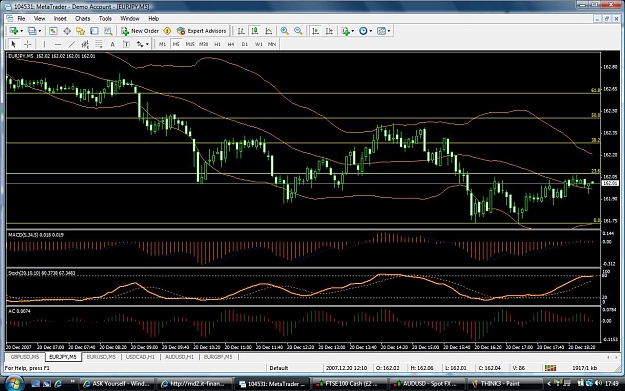The height and width of the screenshot is (391, 625).
Task: Select the Text Label tool
Action: point(126,44)
